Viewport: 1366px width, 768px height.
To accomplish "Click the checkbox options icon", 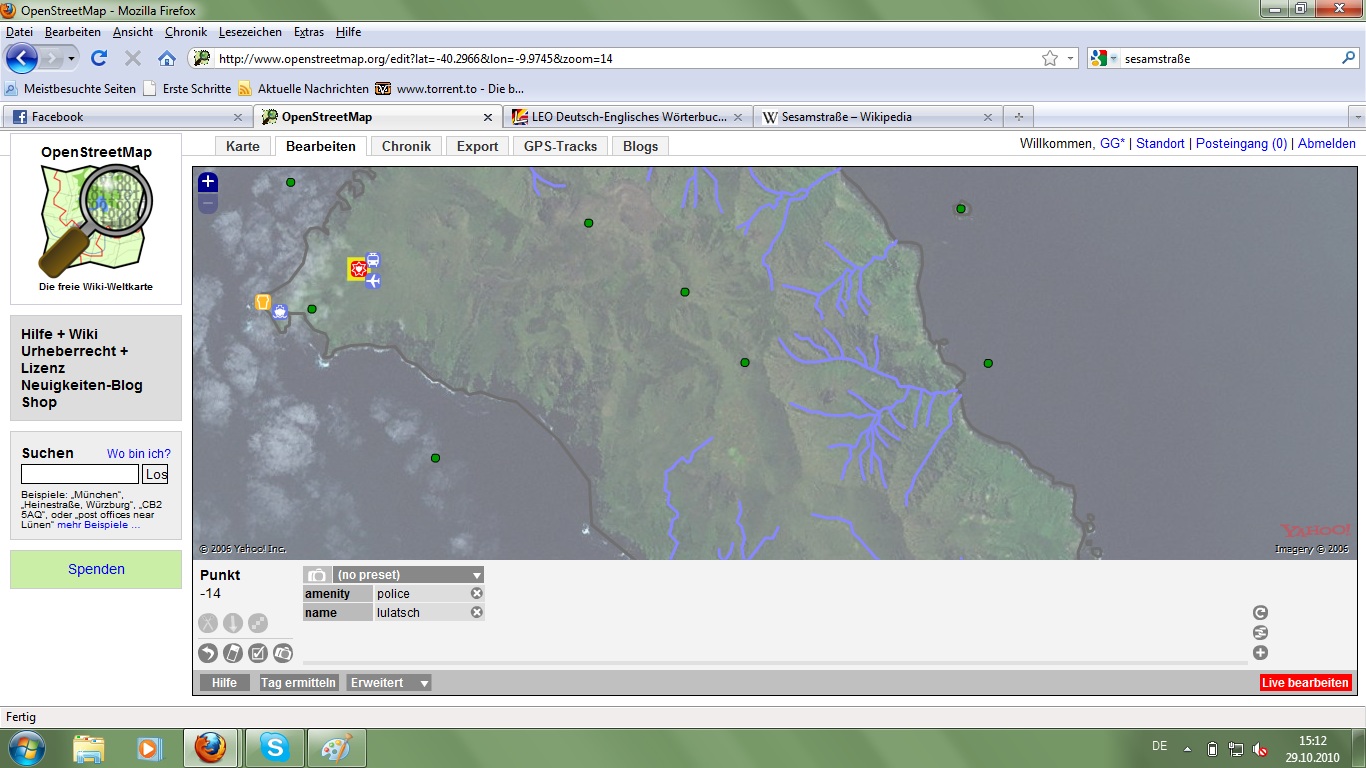I will (257, 653).
